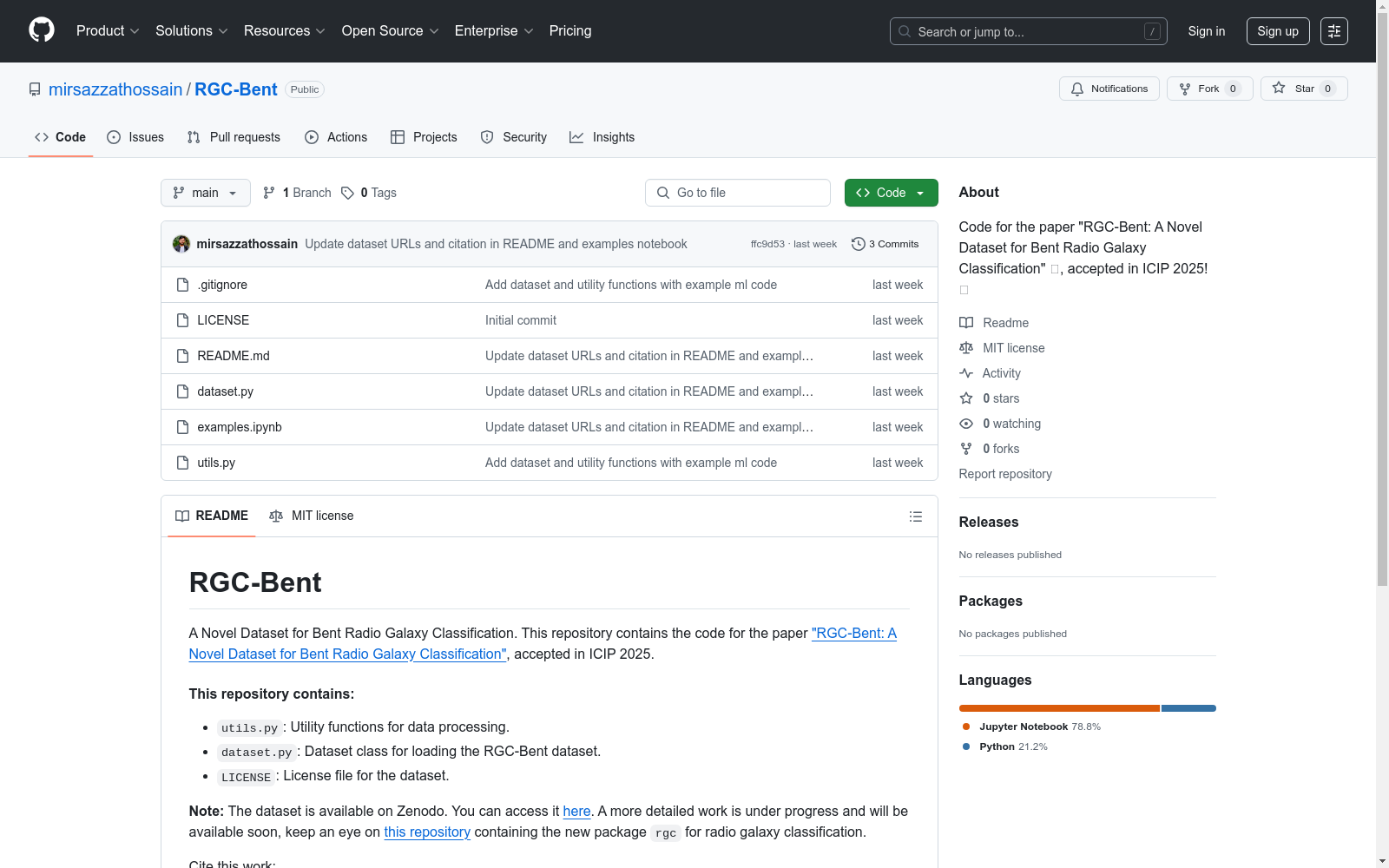Open the mirsazzathossain owner profile link

[115, 89]
